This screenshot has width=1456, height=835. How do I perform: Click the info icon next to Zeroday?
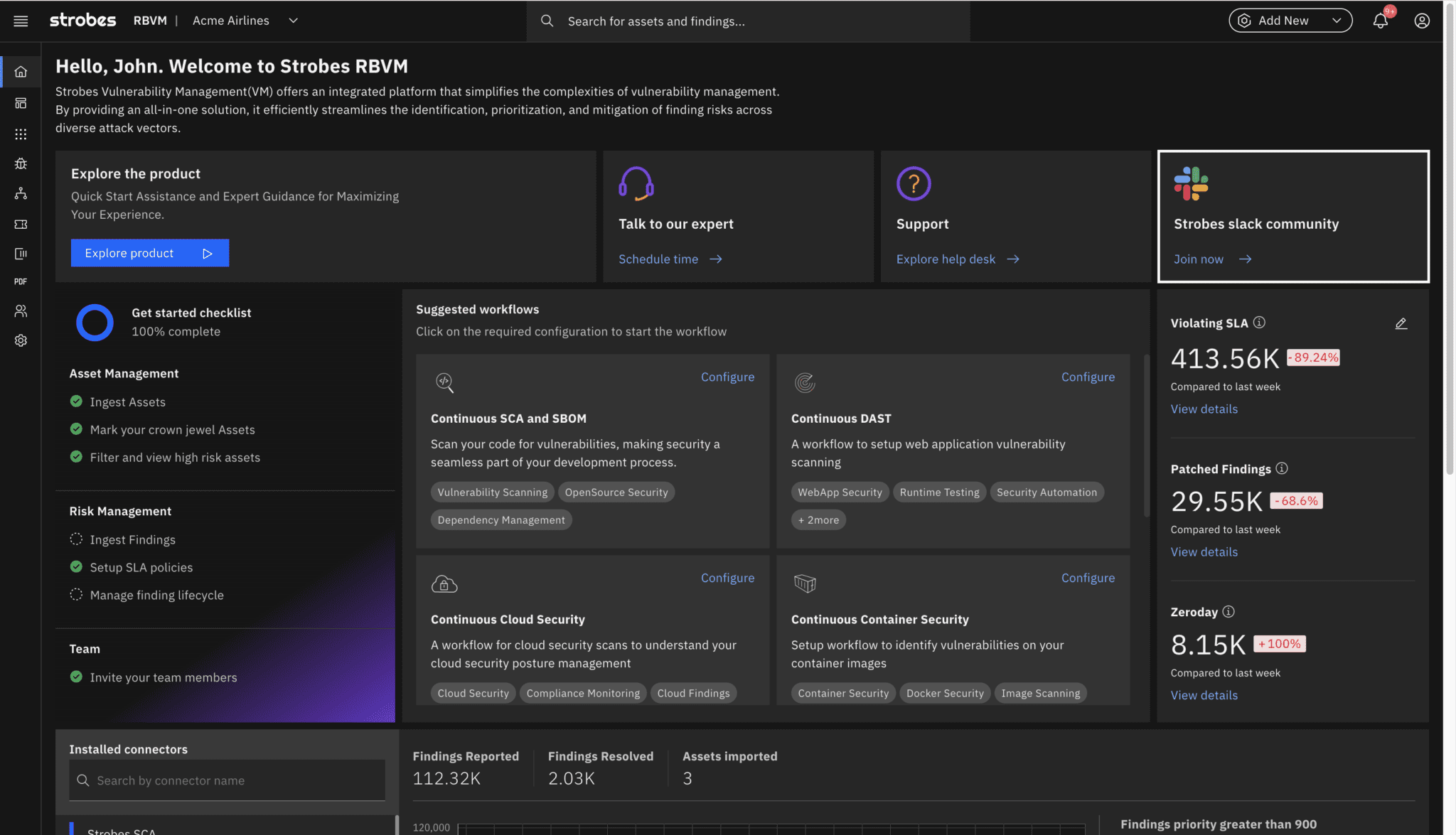1228,612
